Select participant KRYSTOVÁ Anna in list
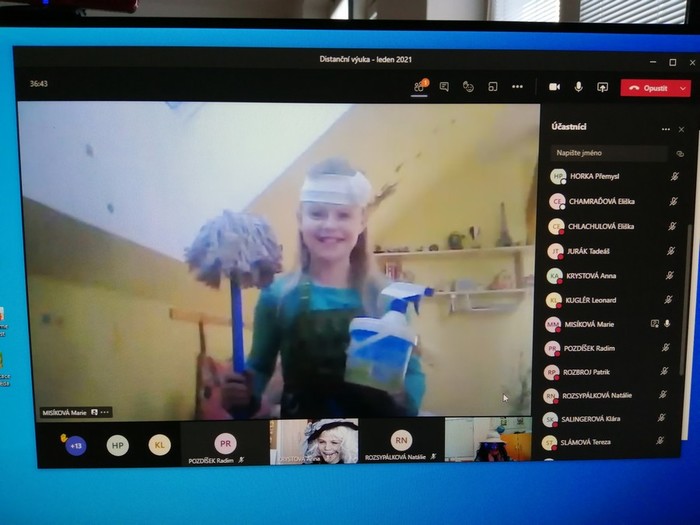Viewport: 700px width, 525px height. click(x=610, y=276)
